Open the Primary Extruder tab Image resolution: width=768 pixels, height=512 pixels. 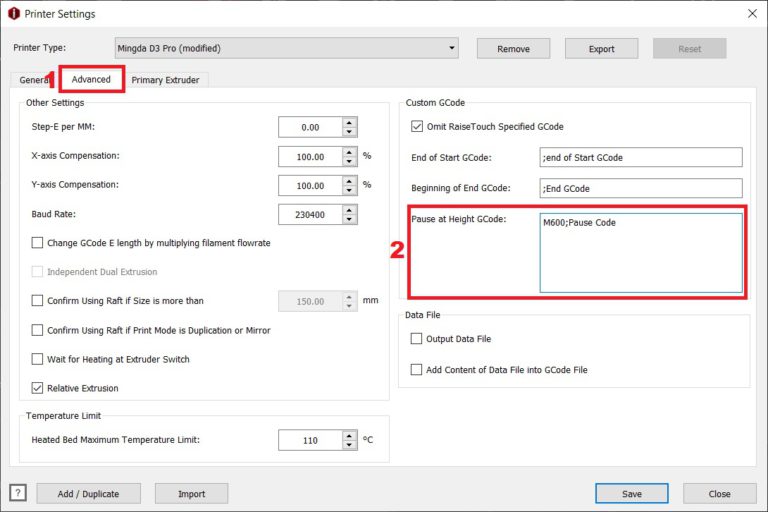pos(165,80)
